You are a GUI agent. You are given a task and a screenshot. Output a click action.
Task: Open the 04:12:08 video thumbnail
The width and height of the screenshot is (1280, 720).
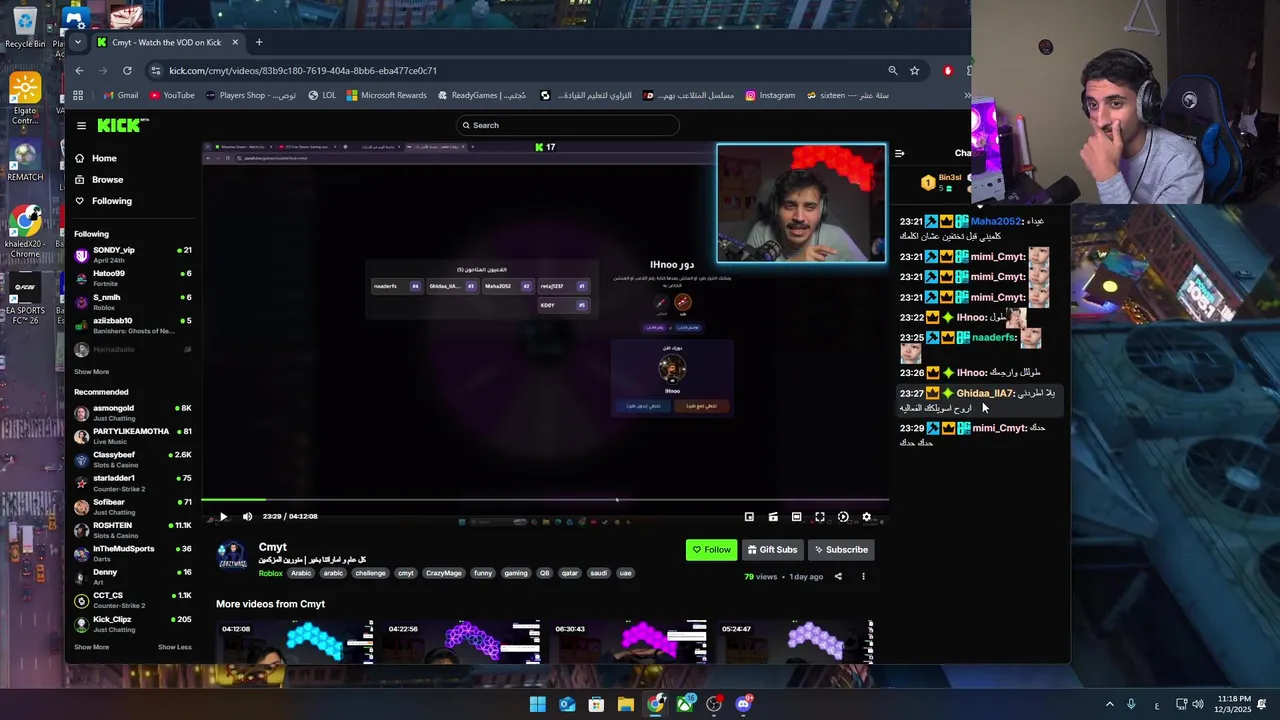pos(296,642)
